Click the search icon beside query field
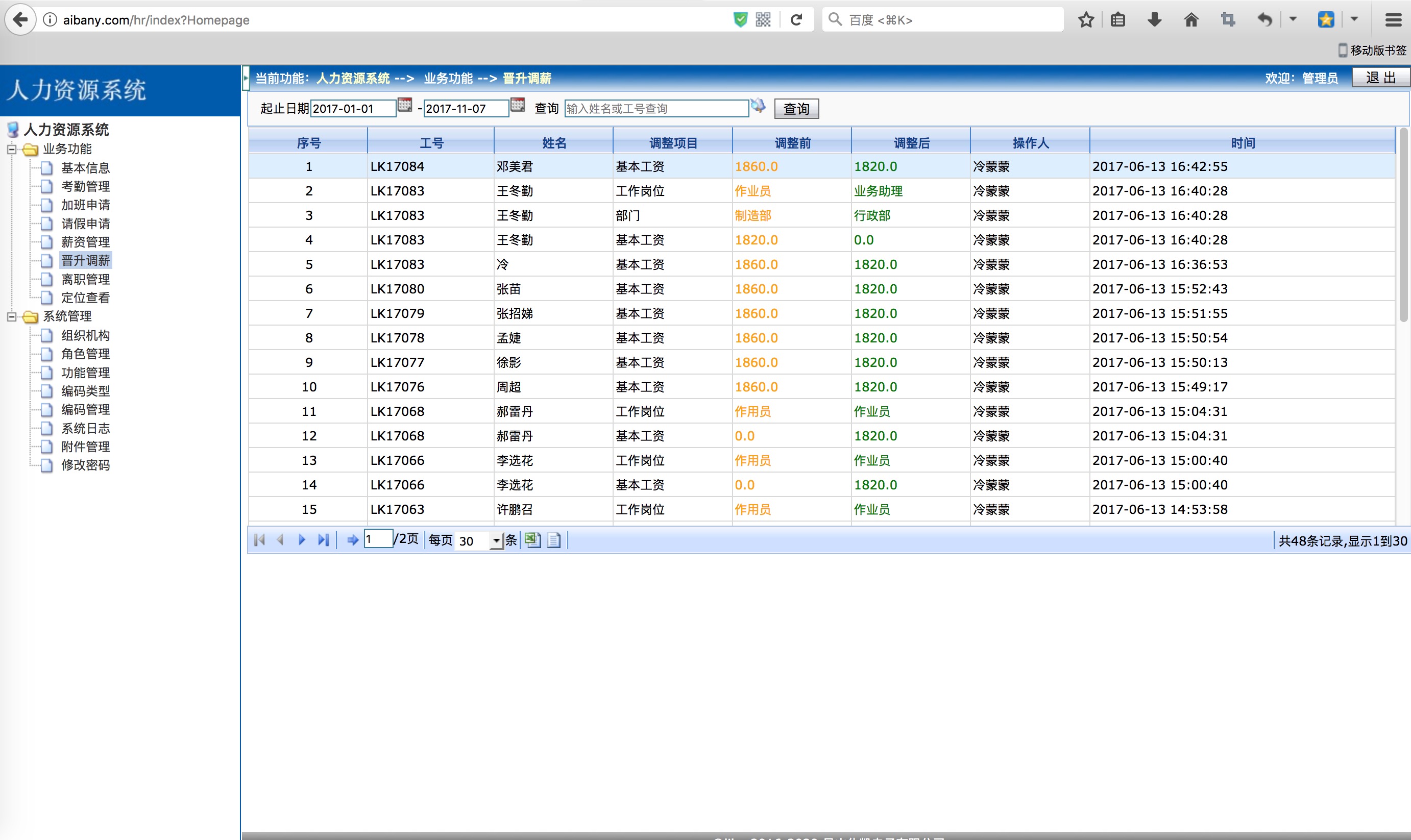1411x840 pixels. coord(758,106)
